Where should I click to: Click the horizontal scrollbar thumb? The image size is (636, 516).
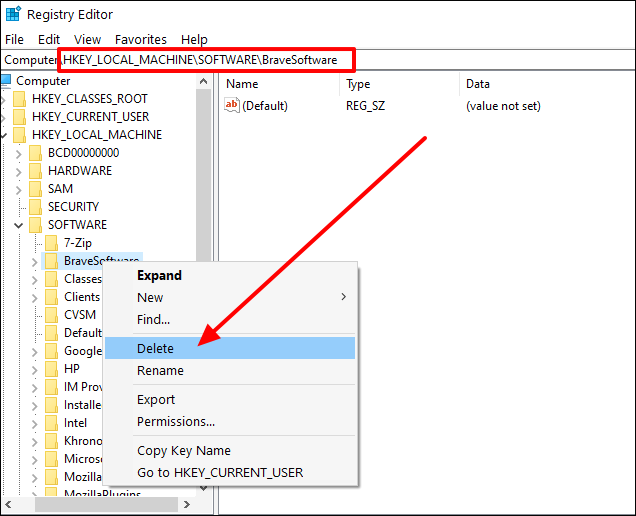(106, 504)
